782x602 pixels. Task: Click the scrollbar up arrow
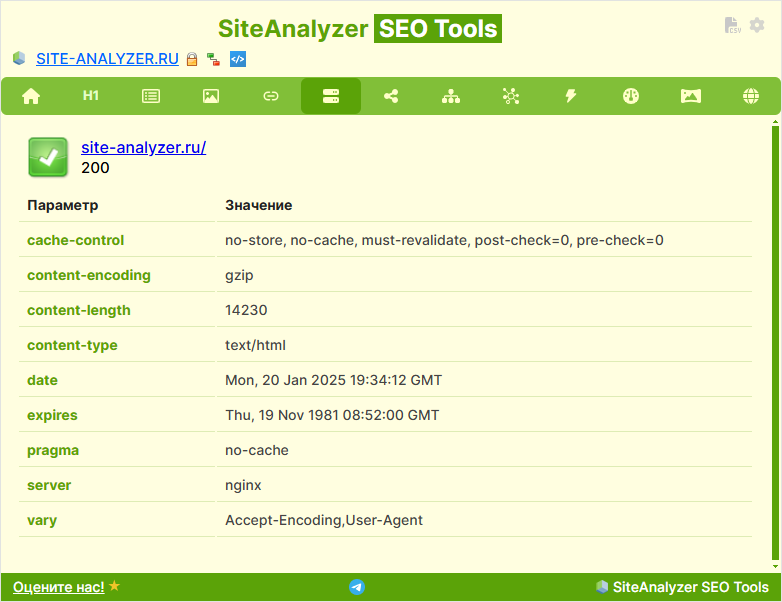click(775, 121)
